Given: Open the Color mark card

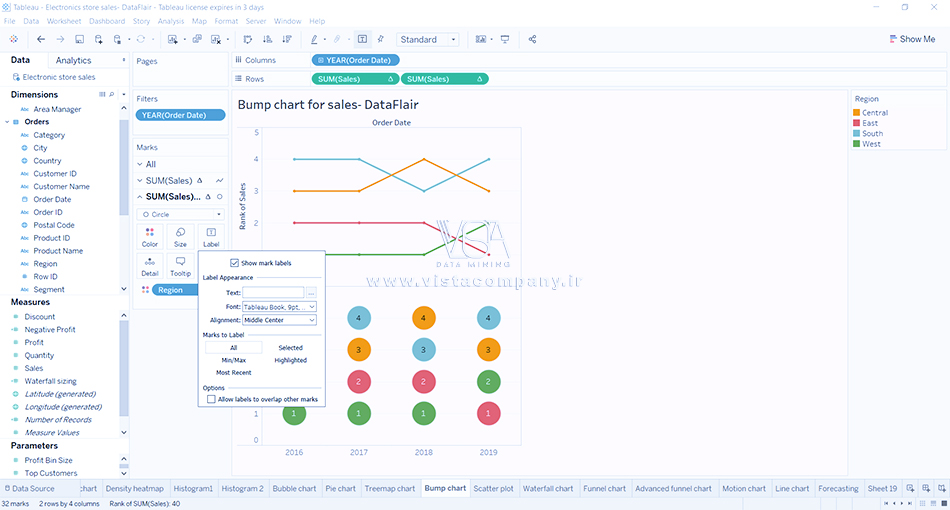Looking at the screenshot, I should click(x=149, y=236).
